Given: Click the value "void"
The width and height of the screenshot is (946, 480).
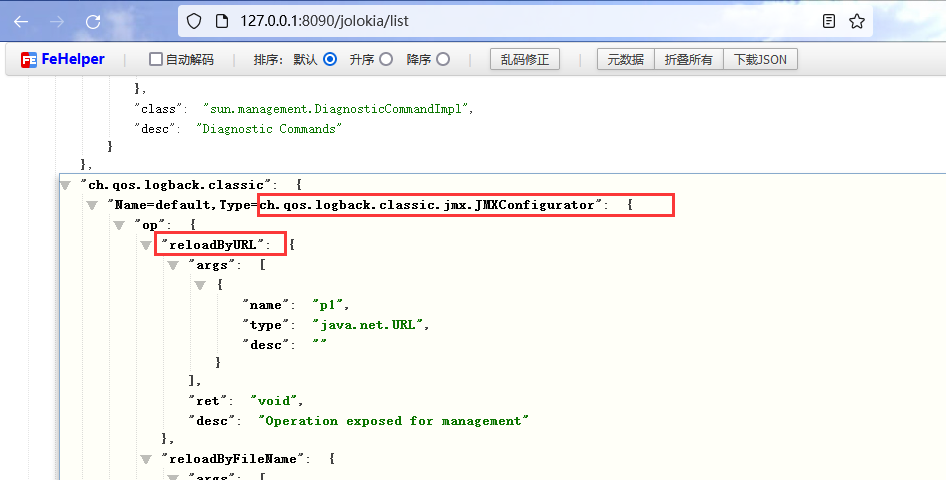Looking at the screenshot, I should coord(273,400).
